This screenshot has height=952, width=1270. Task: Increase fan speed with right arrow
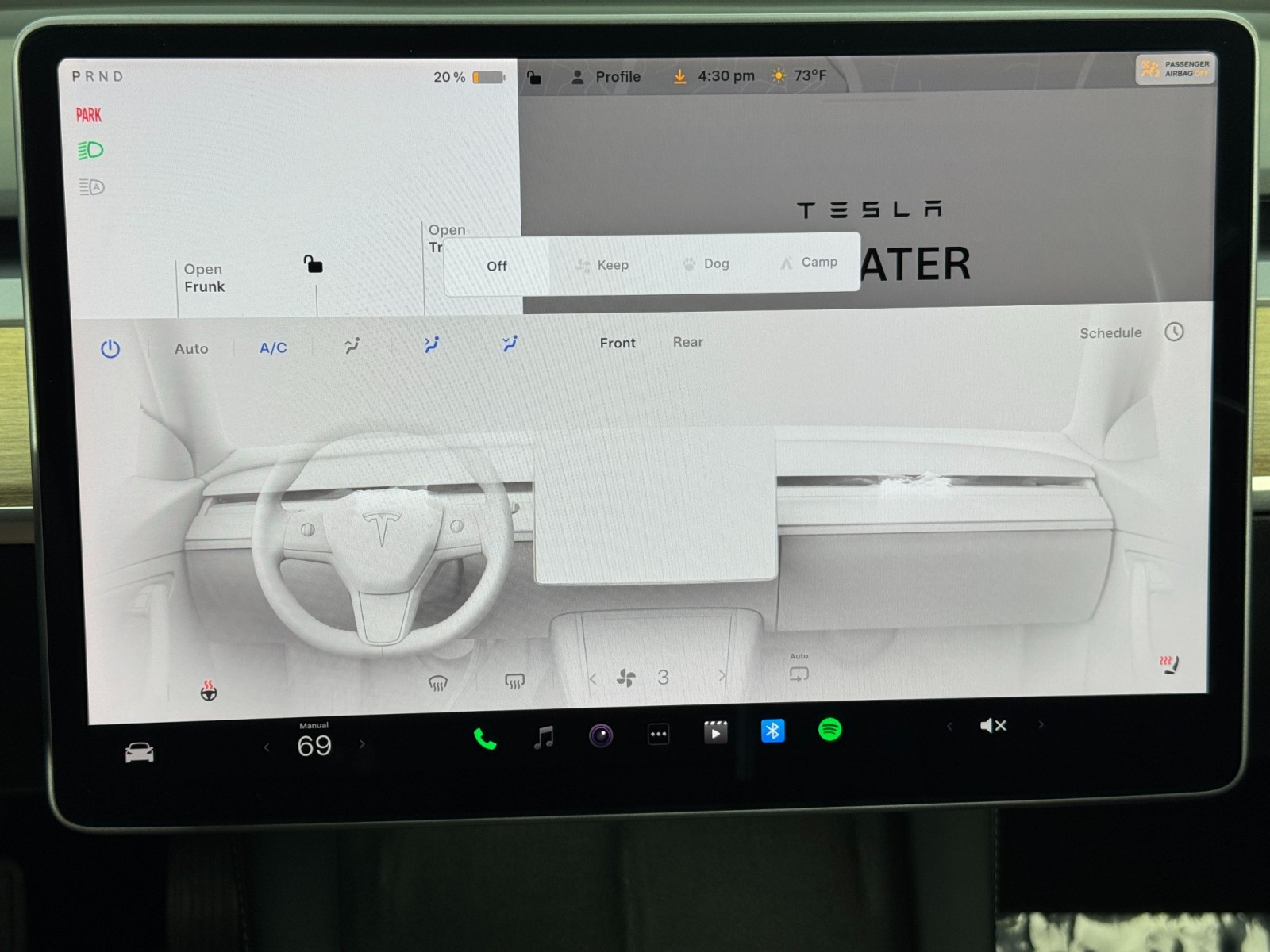722,676
